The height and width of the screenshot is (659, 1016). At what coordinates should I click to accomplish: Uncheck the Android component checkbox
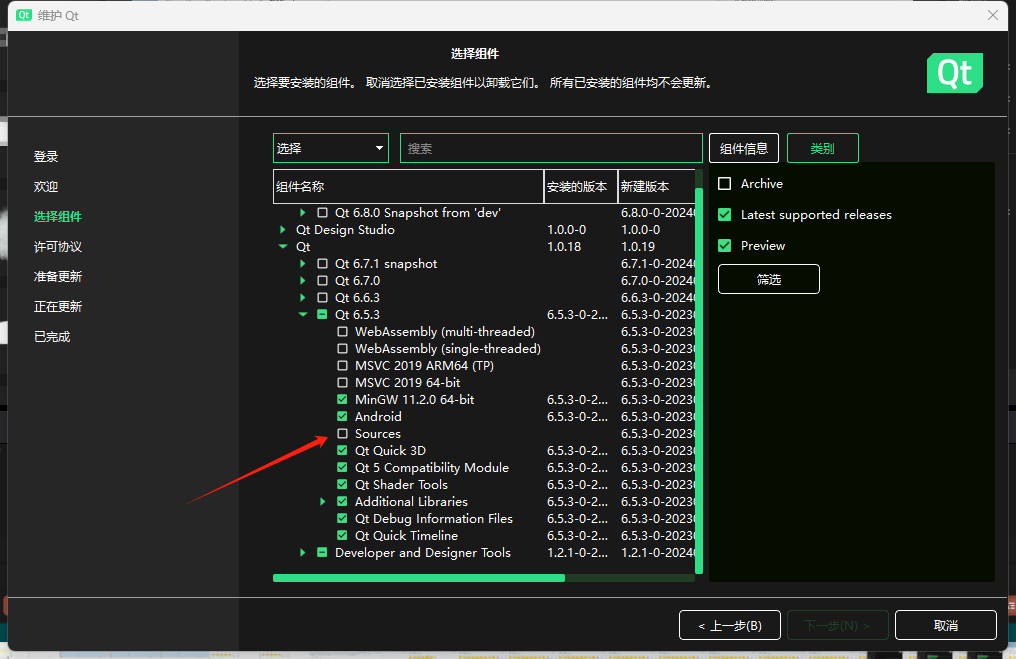tap(342, 417)
